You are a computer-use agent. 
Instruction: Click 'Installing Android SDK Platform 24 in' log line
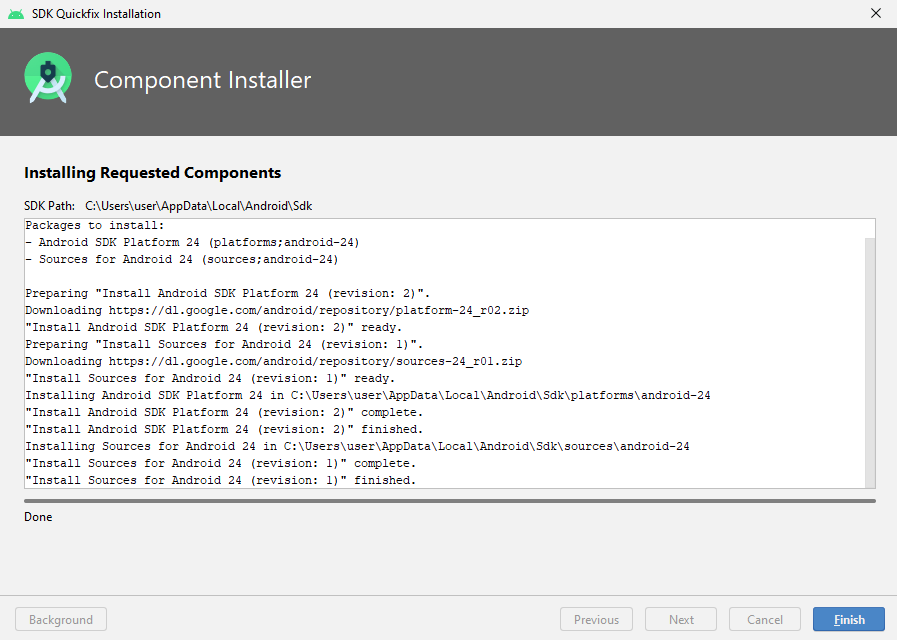[x=368, y=395]
